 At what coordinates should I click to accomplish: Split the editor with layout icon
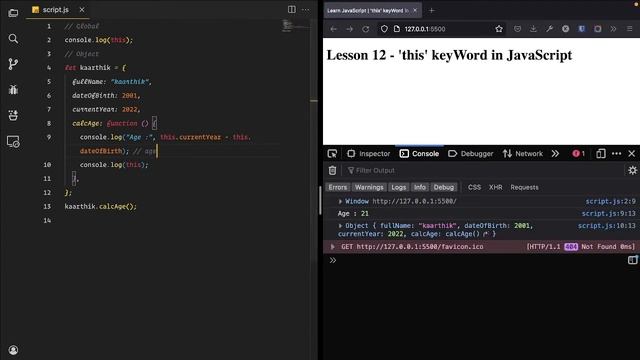point(291,9)
